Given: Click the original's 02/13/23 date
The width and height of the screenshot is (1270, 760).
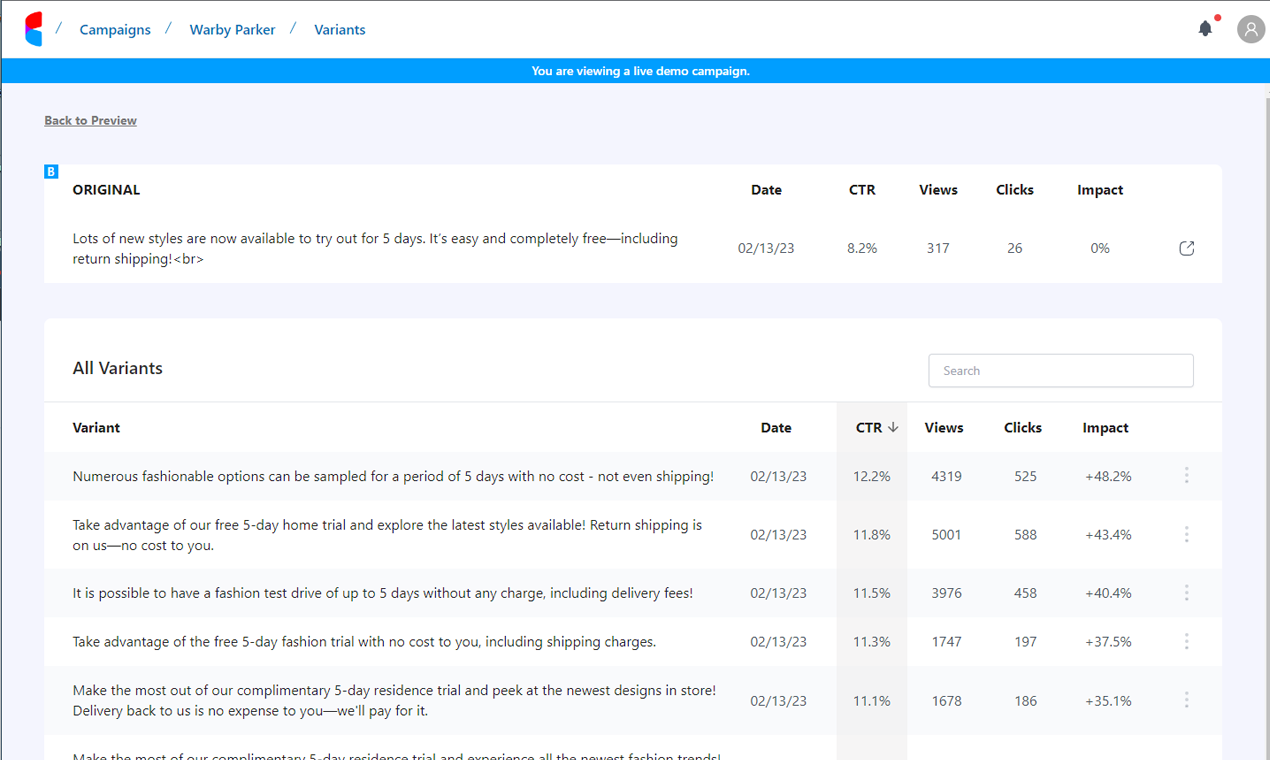Looking at the screenshot, I should tap(766, 248).
